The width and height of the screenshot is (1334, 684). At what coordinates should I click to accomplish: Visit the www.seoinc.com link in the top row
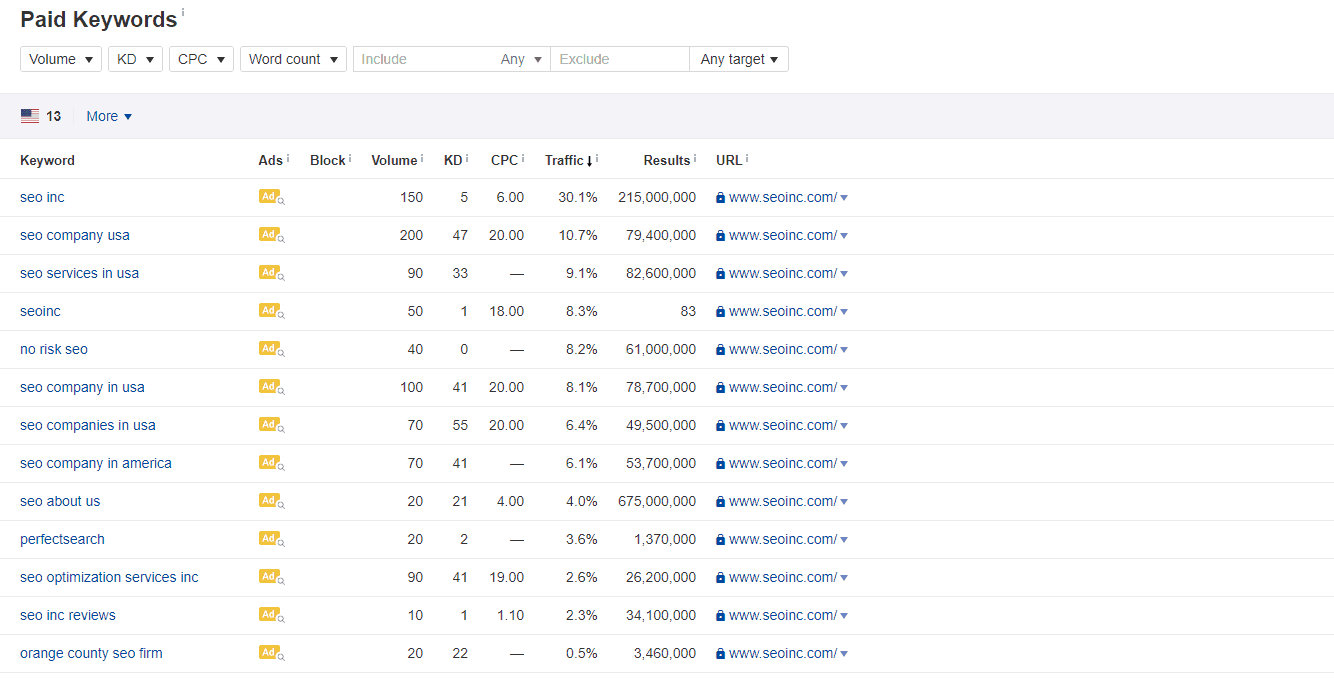pyautogui.click(x=781, y=196)
